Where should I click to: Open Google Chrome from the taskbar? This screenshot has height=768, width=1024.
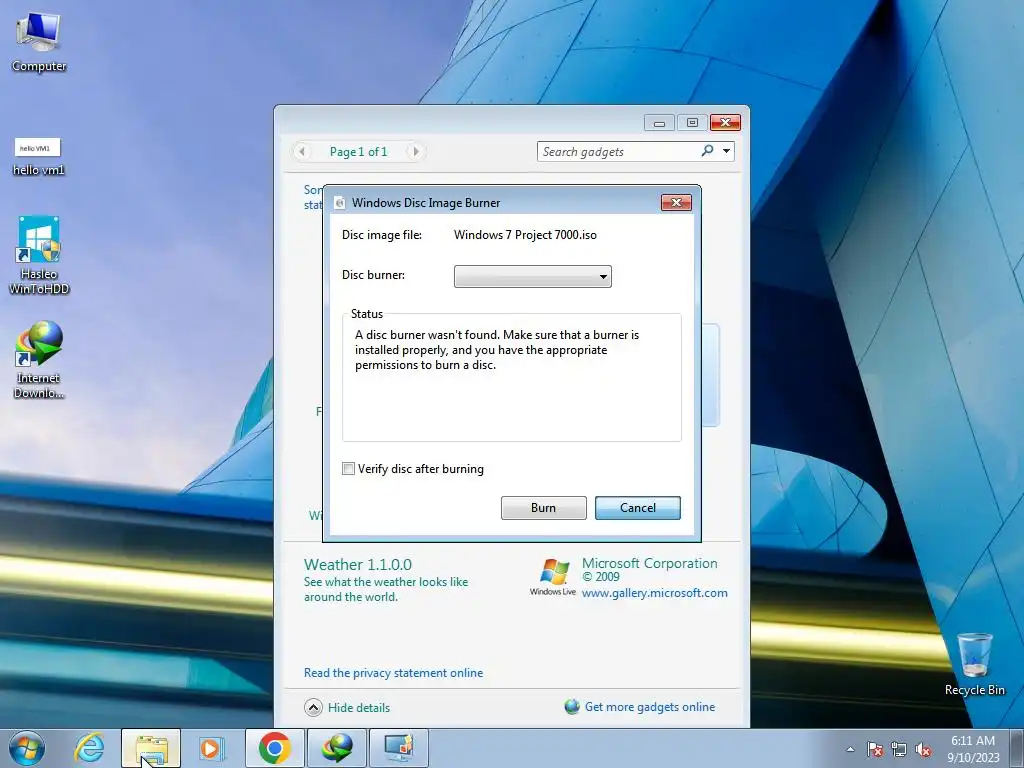274,748
